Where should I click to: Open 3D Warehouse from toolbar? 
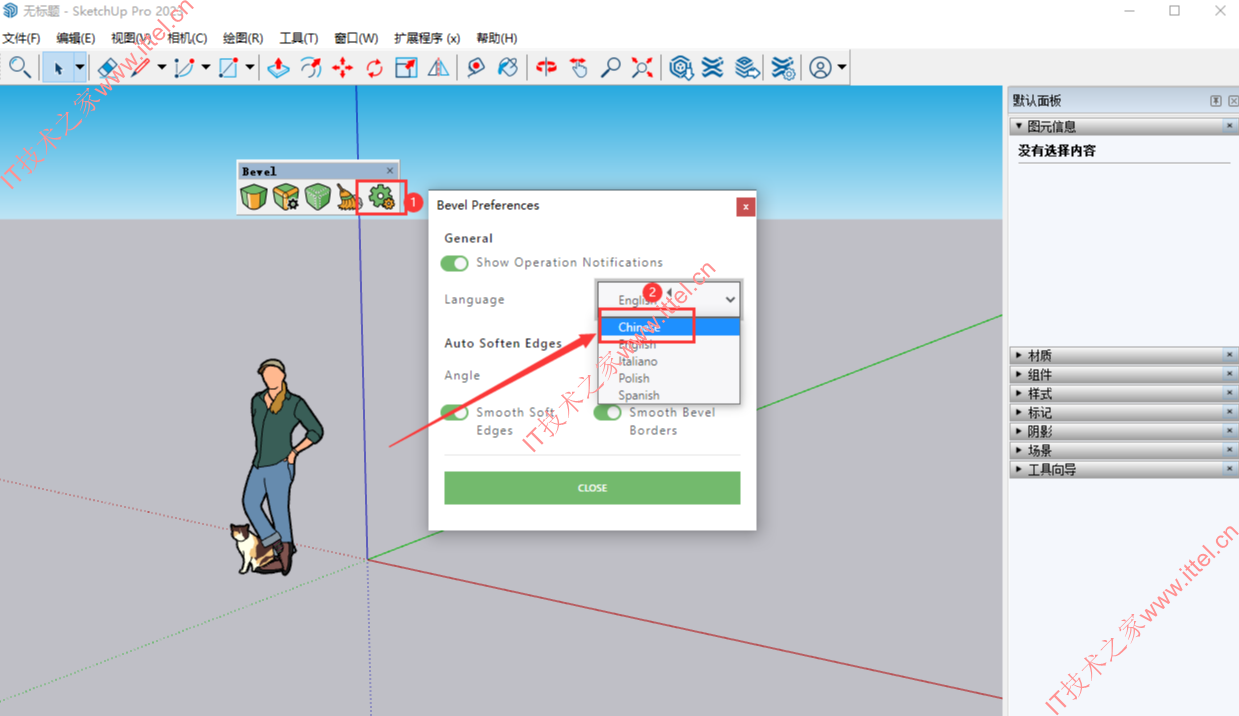point(681,68)
